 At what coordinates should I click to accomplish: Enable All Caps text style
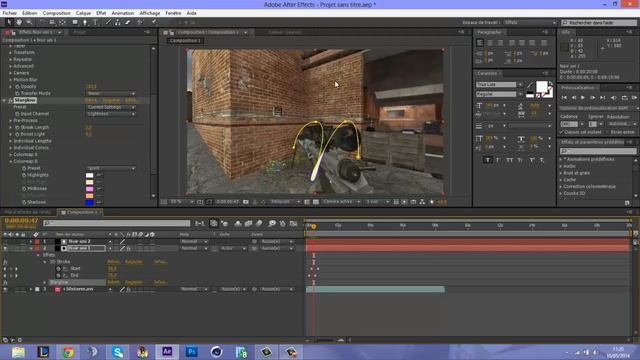pos(509,160)
